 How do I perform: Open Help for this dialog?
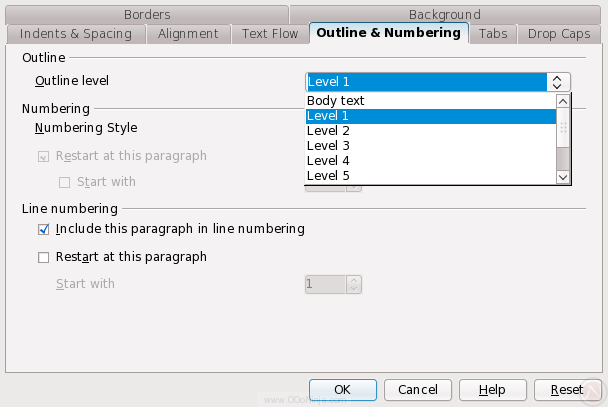tap(492, 389)
